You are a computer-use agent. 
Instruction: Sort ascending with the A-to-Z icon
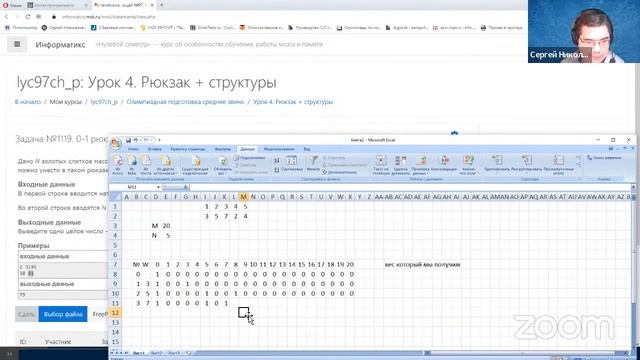coord(277,160)
